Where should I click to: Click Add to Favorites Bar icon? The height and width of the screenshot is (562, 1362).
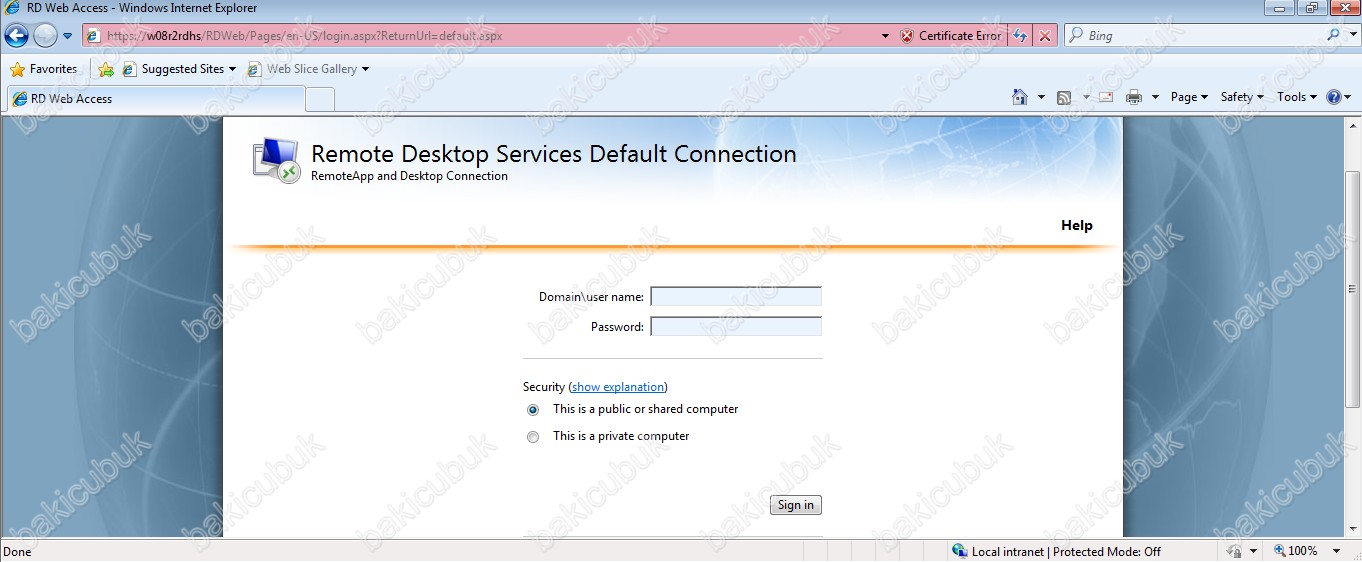point(106,69)
